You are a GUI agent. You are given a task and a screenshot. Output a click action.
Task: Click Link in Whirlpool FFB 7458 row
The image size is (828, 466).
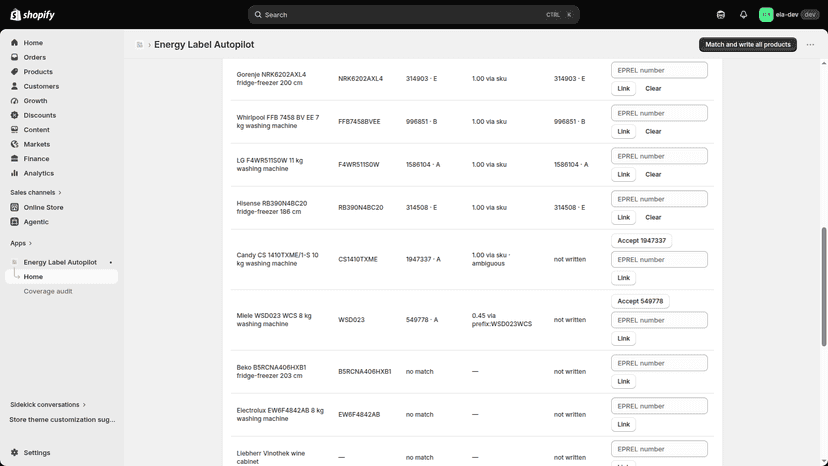click(624, 131)
